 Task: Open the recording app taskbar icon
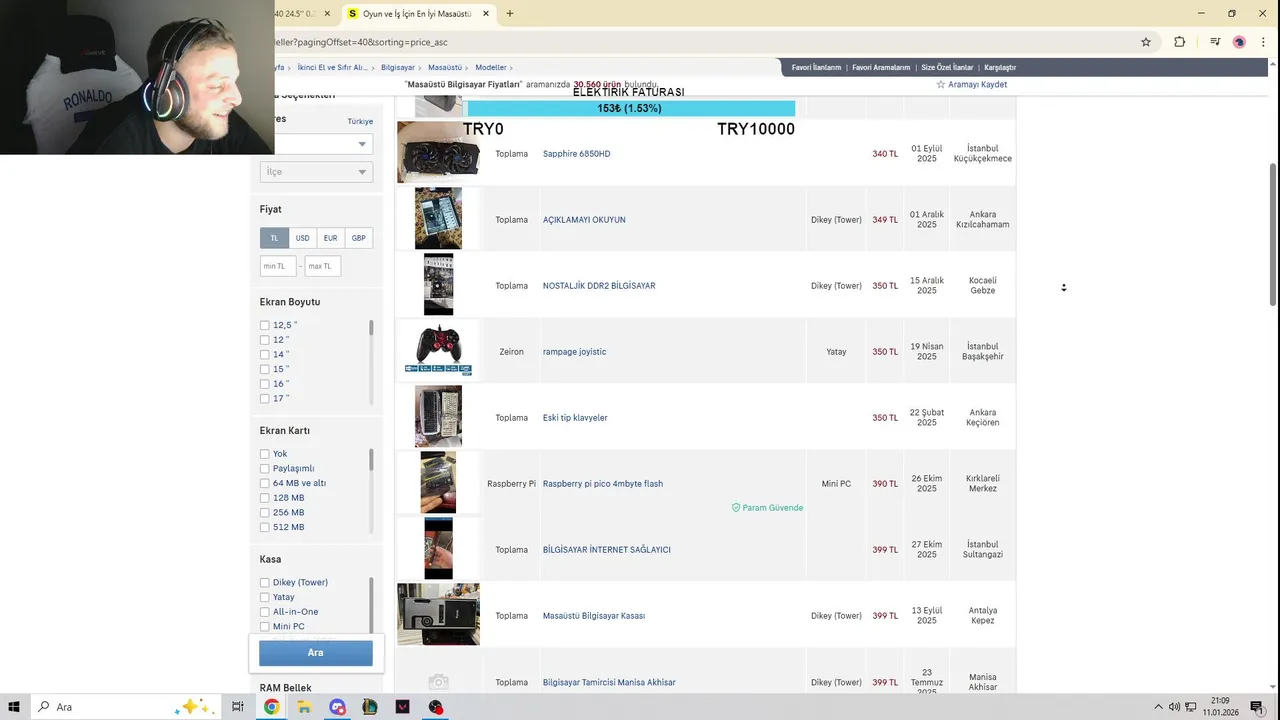coord(436,707)
